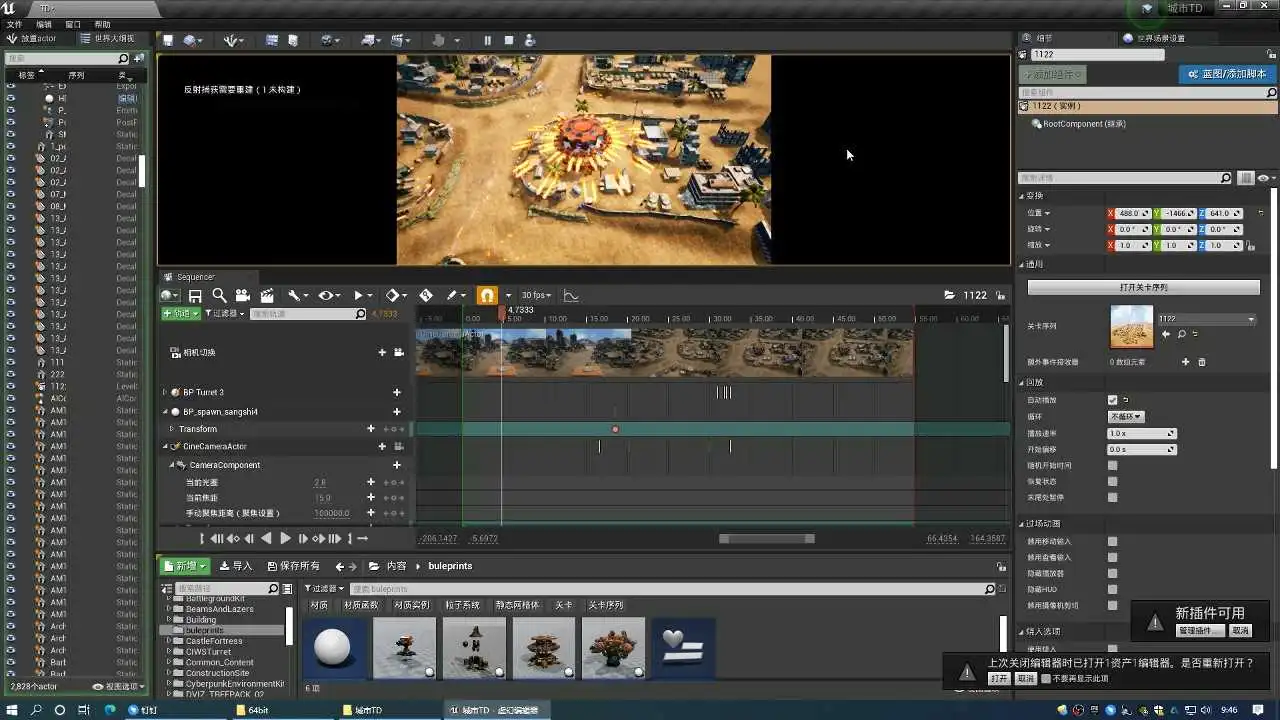Viewport: 1280px width, 720px height.
Task: Play the sequence in reverse
Action: [266, 539]
